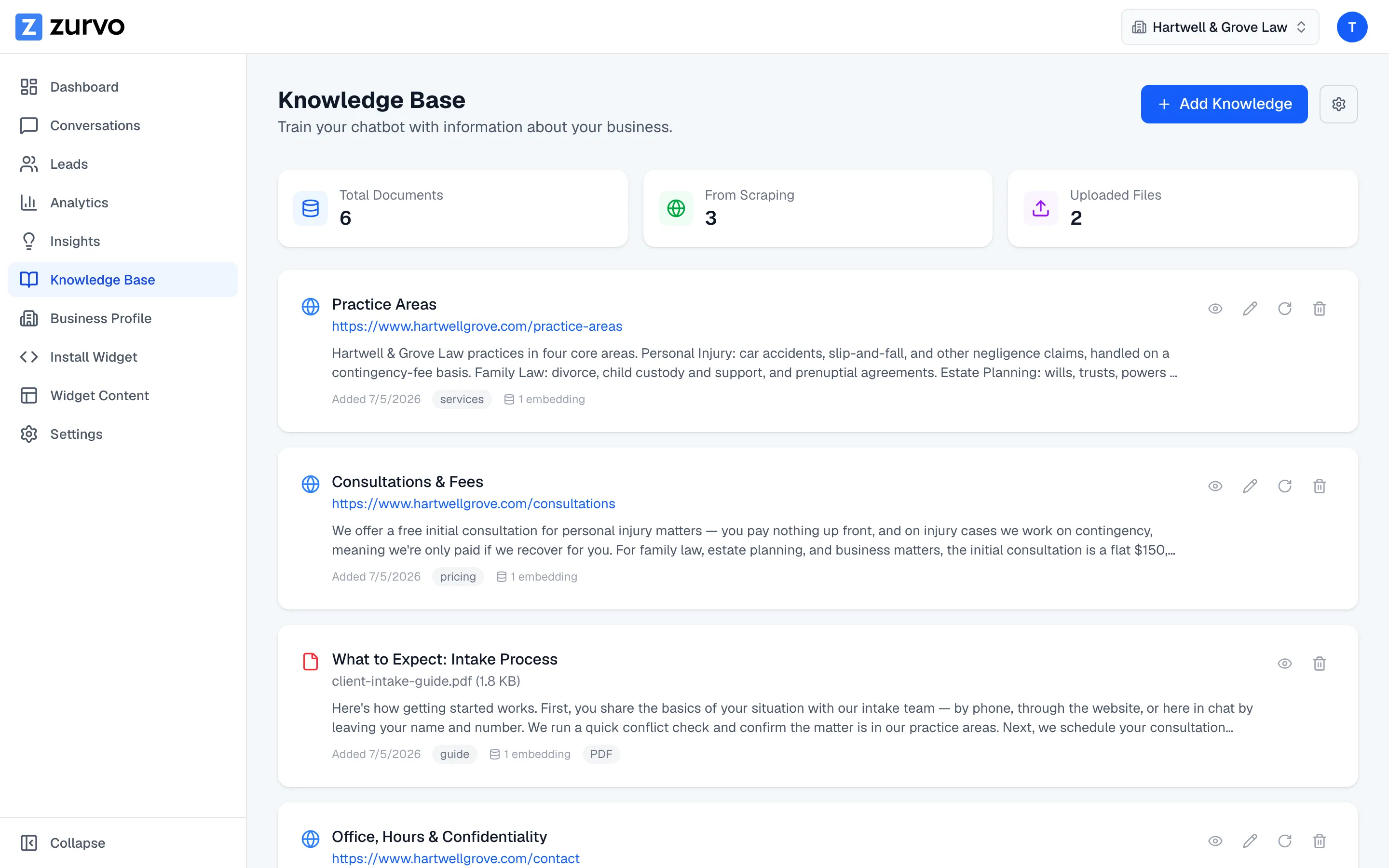1389x868 pixels.
Task: Edit the Consultations & Fees entry
Action: click(x=1250, y=486)
